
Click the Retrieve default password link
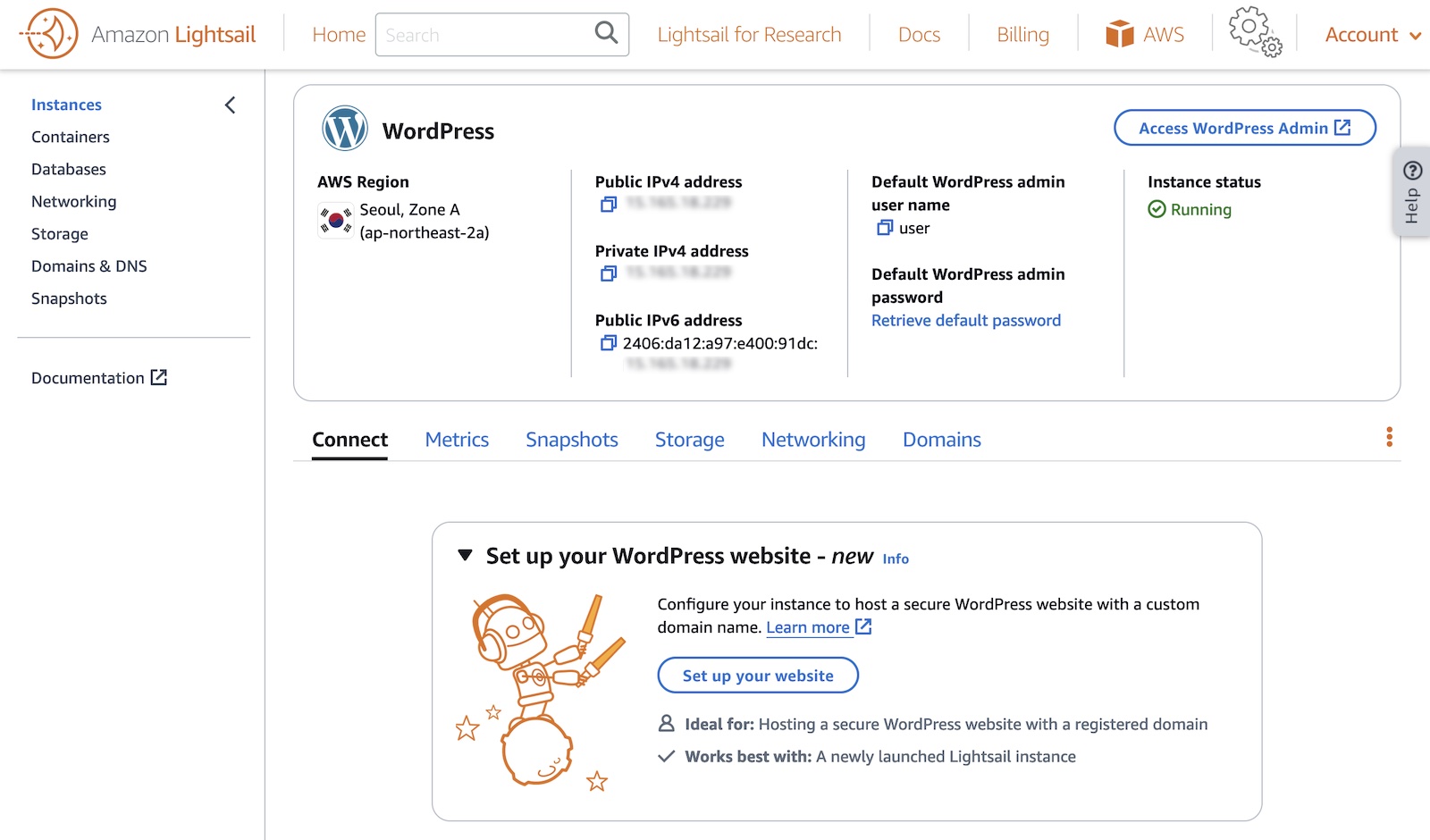[965, 321]
